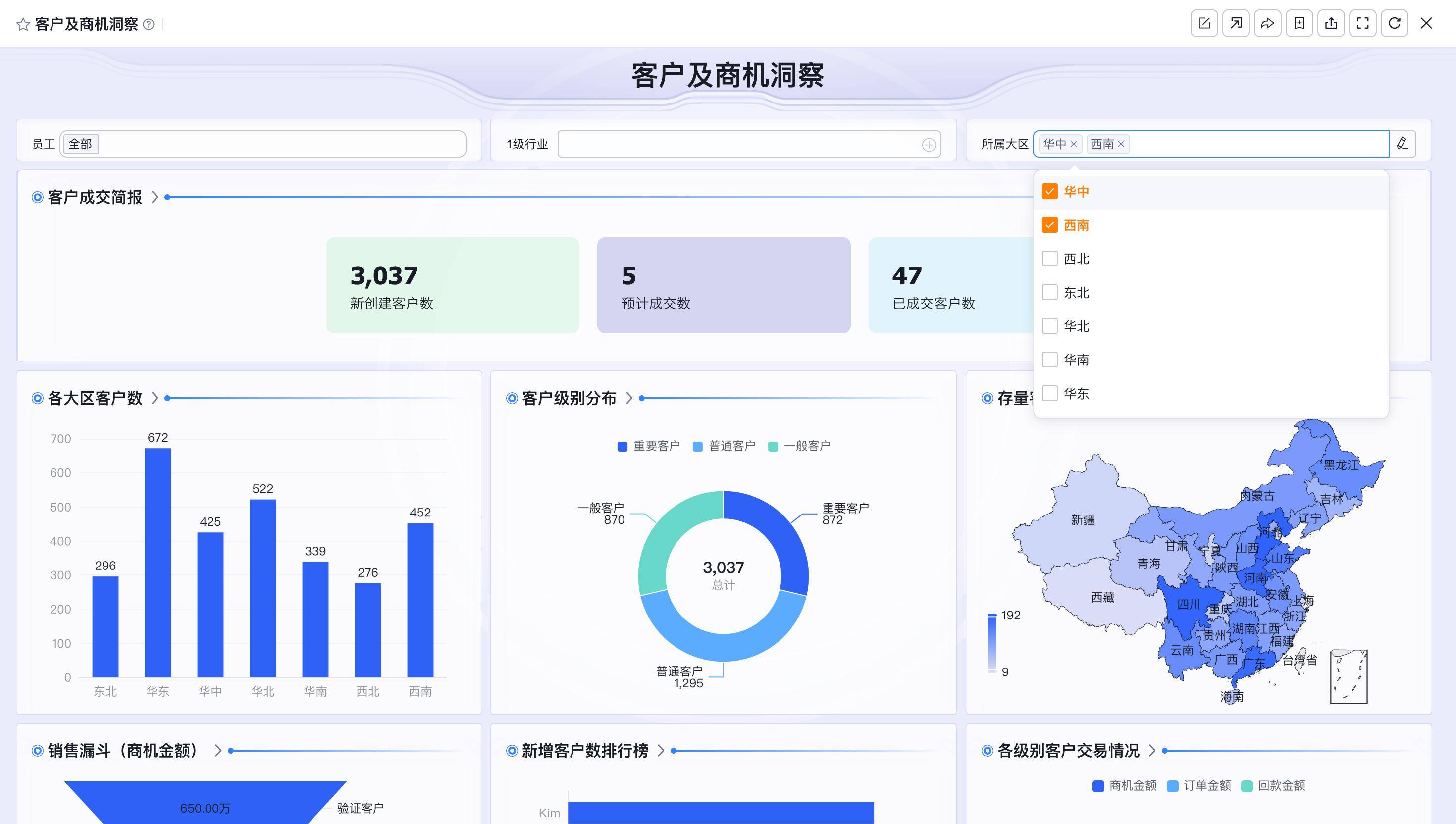Click the plus icon in 1级行业 field
The width and height of the screenshot is (1456, 824).
[929, 145]
